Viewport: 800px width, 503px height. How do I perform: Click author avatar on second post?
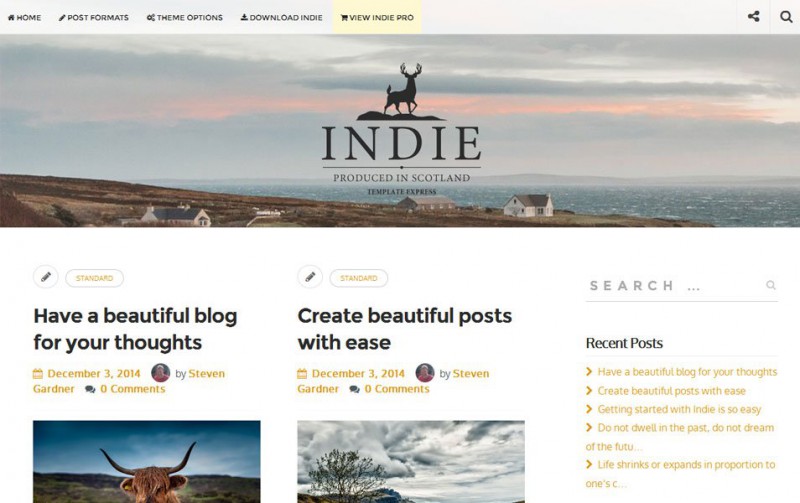tap(424, 373)
